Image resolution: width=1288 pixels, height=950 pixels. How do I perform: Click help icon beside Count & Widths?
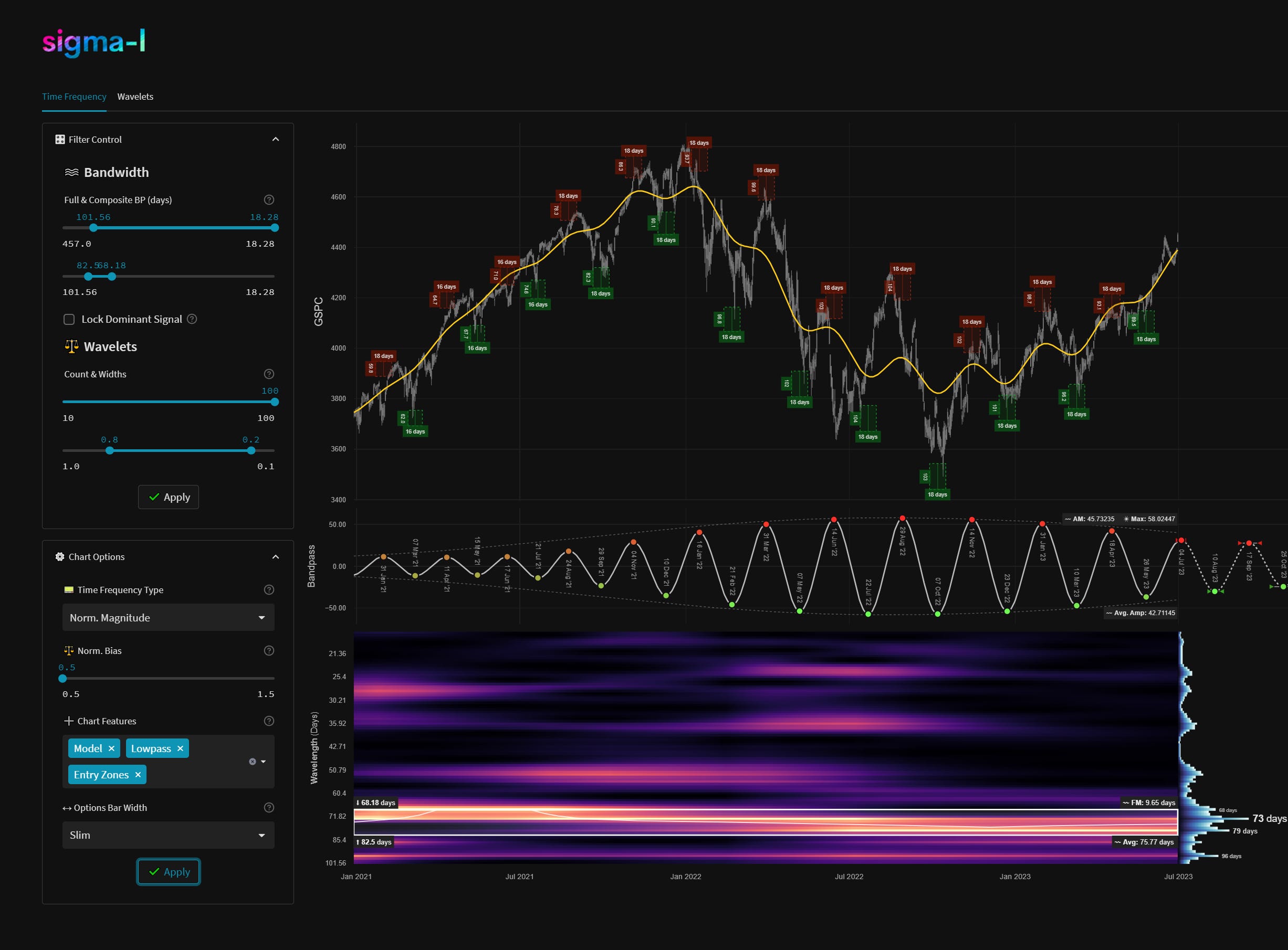coord(269,374)
